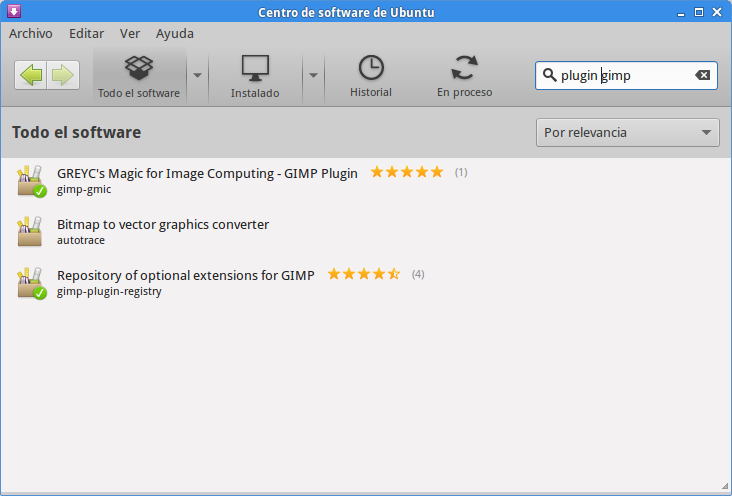View En proceso activity

464,76
